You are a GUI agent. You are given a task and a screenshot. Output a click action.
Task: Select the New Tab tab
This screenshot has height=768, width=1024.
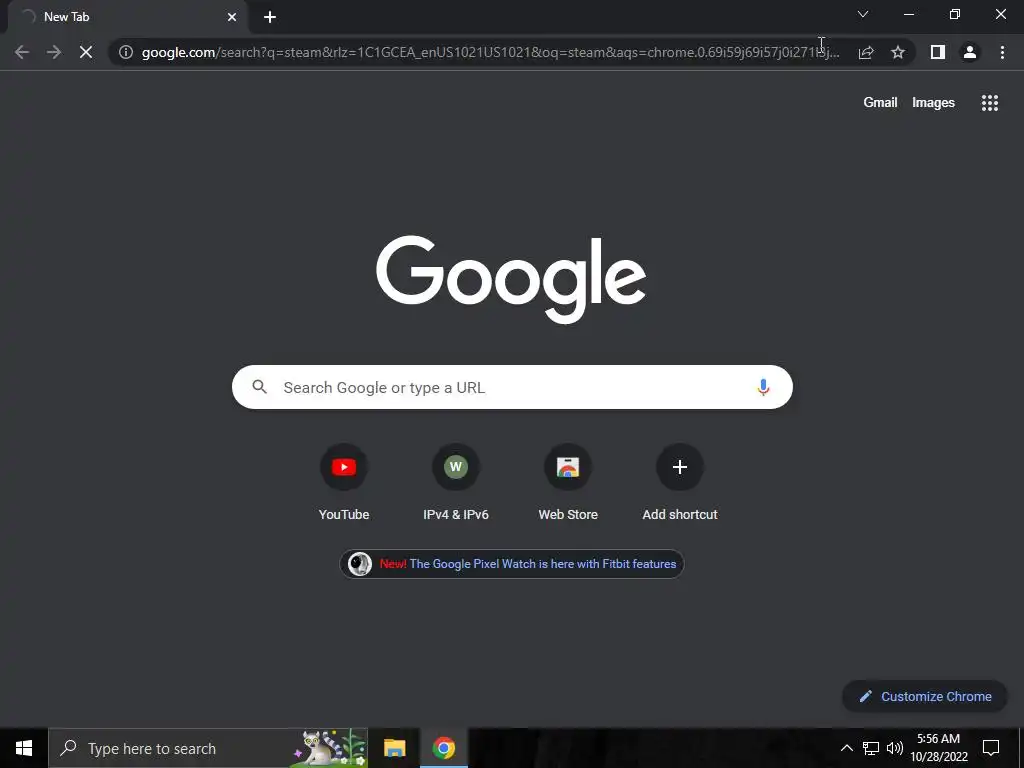pos(127,17)
